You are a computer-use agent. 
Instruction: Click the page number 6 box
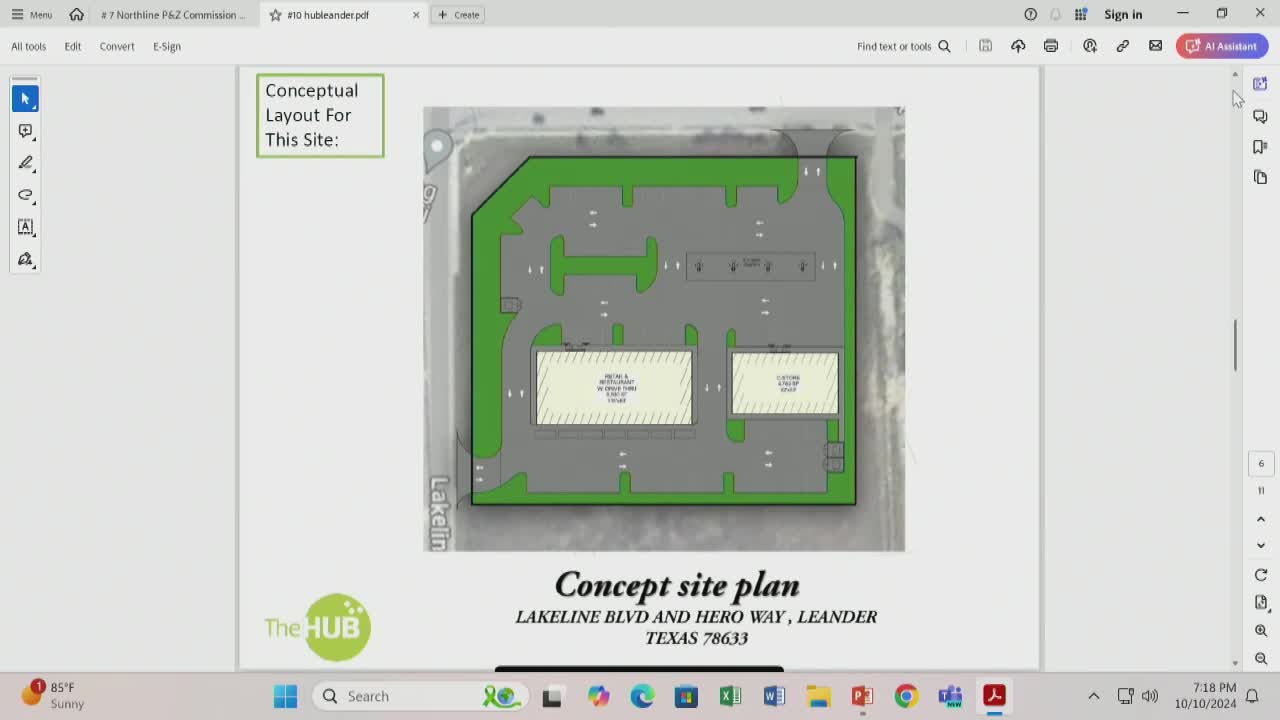coord(1261,463)
